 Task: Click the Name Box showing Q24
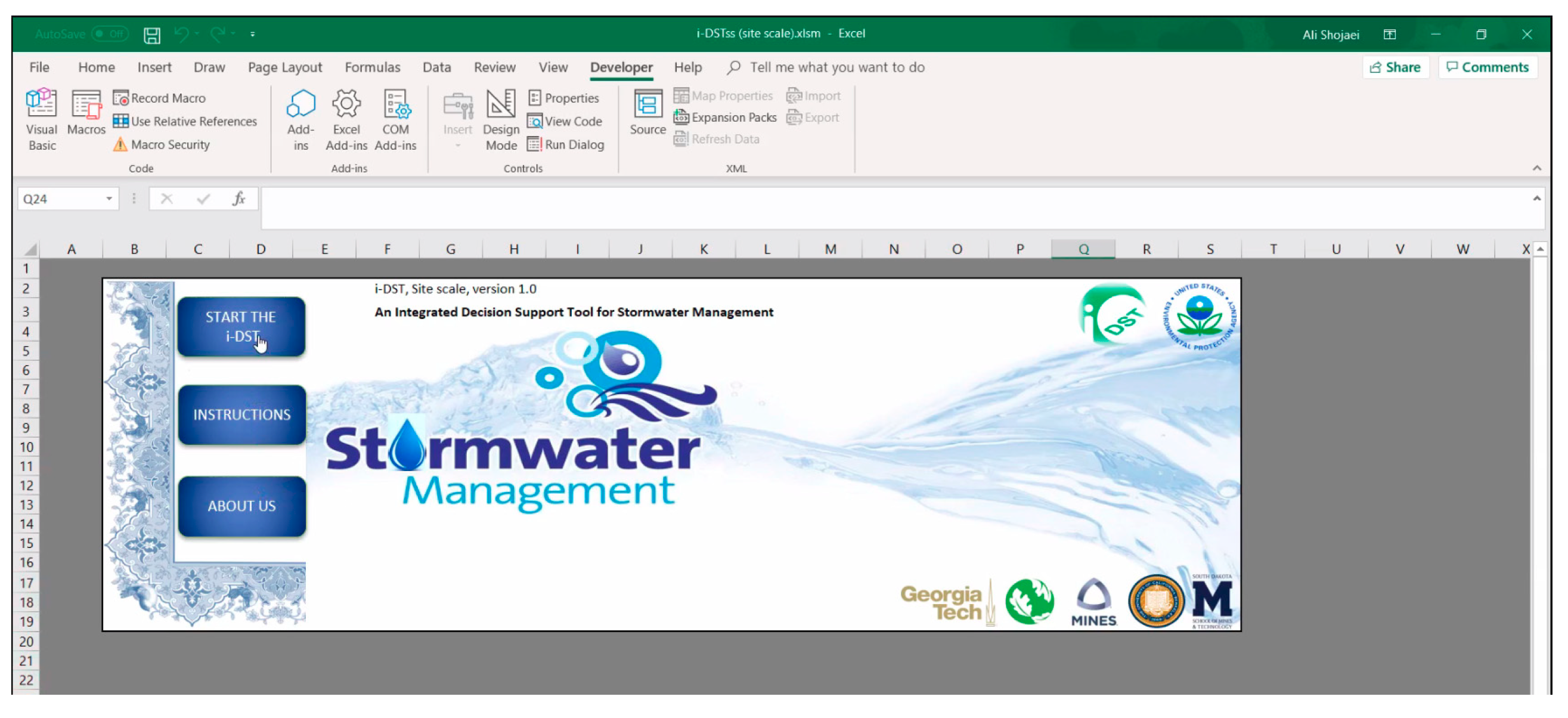point(60,199)
